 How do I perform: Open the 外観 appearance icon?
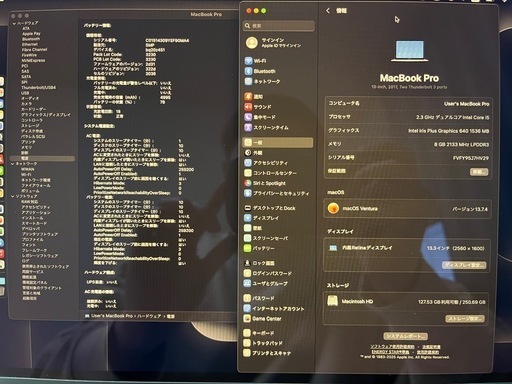tap(248, 153)
